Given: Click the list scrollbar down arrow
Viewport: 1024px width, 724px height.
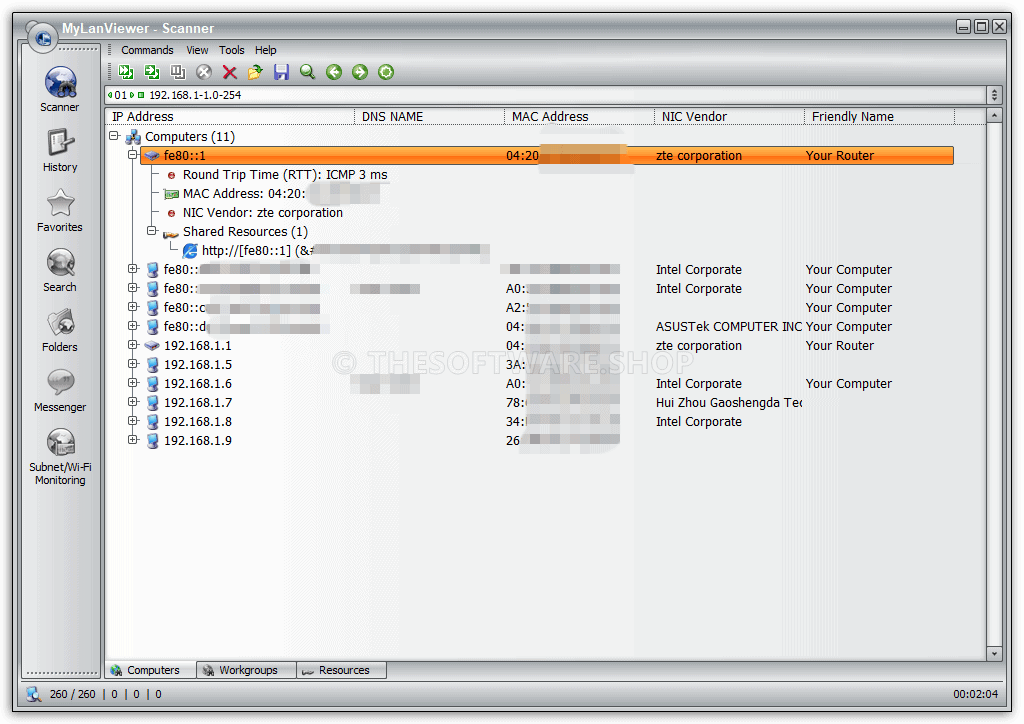Looking at the screenshot, I should click(994, 653).
